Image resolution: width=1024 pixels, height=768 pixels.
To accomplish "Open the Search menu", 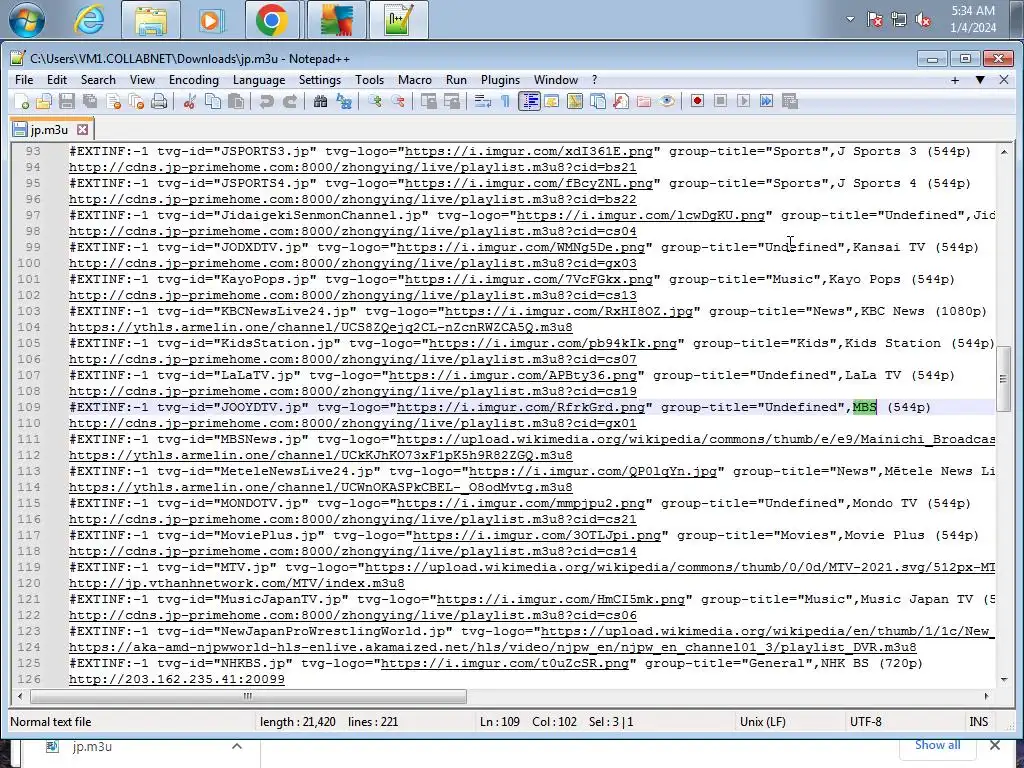I will (x=98, y=80).
